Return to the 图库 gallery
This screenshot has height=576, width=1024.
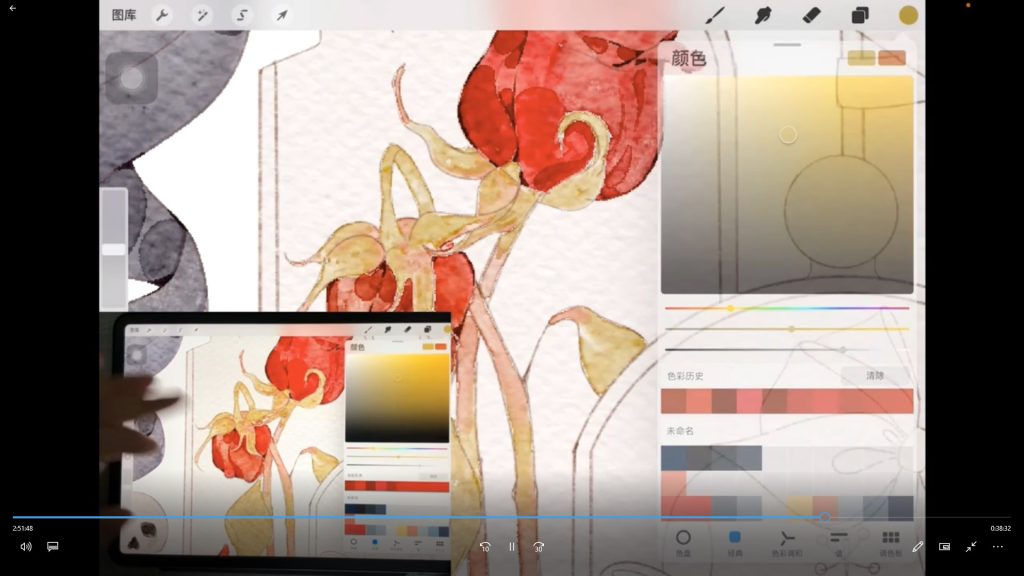(x=124, y=15)
